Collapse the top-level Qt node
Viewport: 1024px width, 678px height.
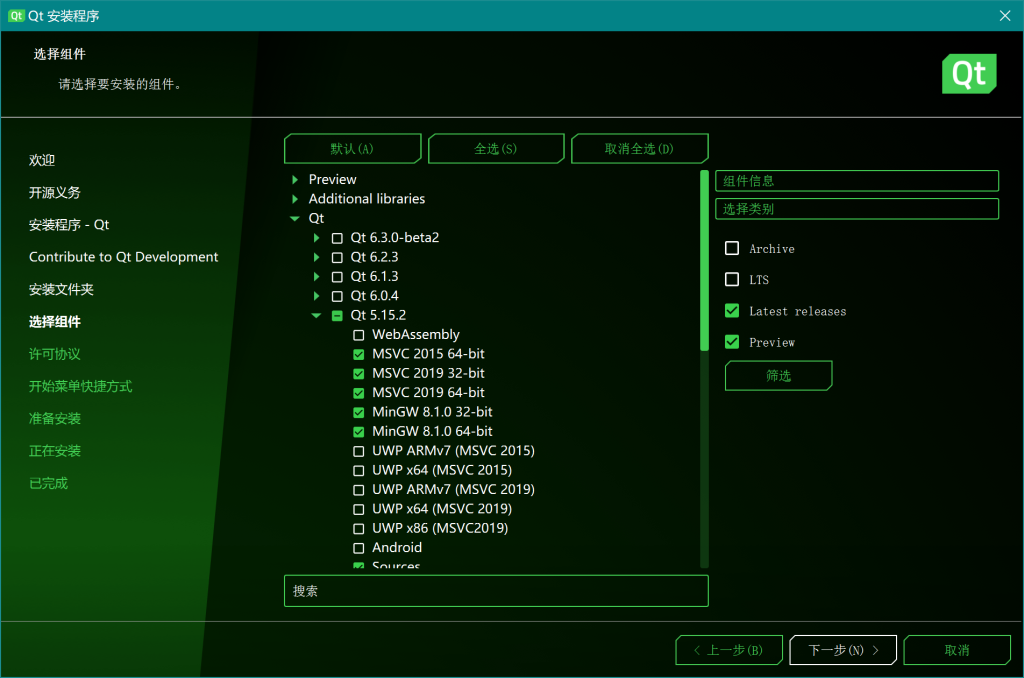(295, 218)
